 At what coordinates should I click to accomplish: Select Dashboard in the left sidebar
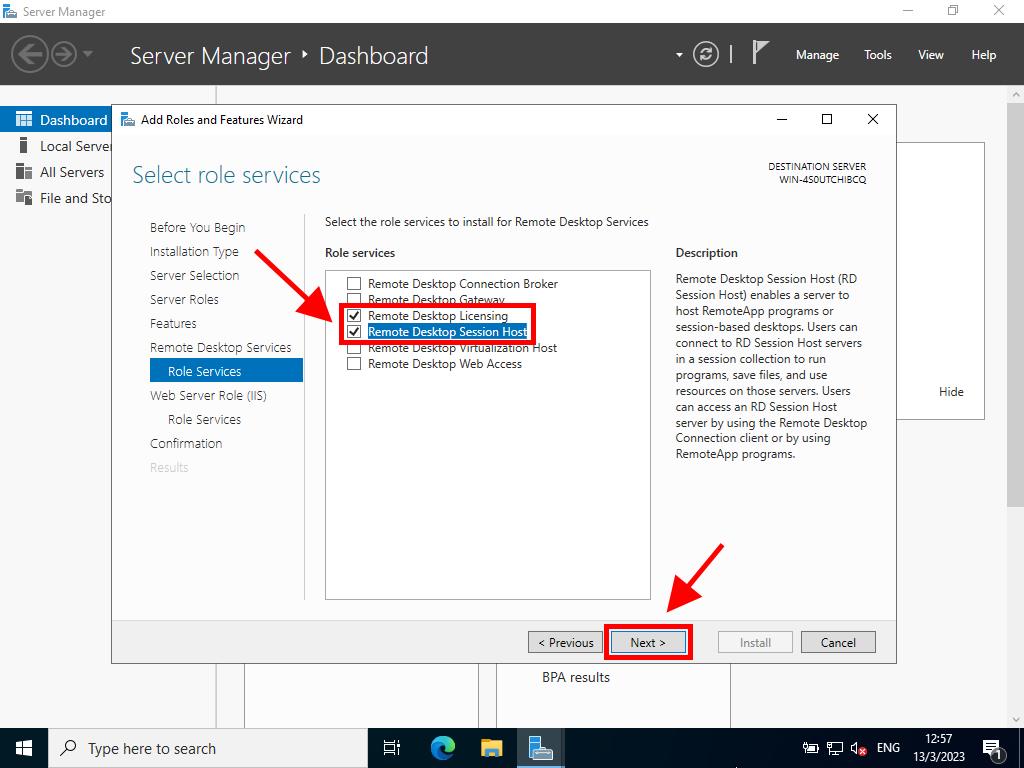(x=56, y=120)
